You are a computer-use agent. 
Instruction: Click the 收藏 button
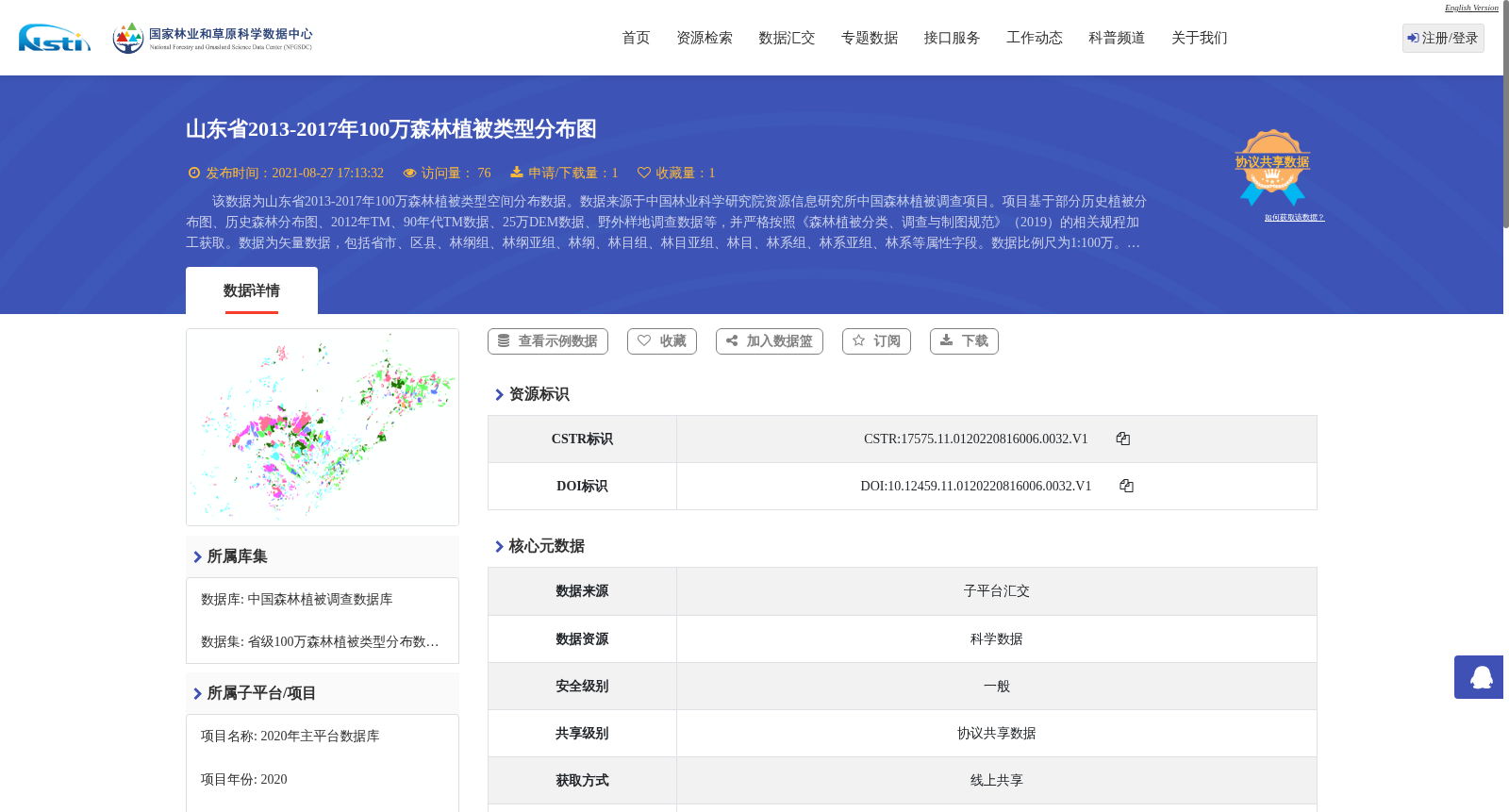662,341
